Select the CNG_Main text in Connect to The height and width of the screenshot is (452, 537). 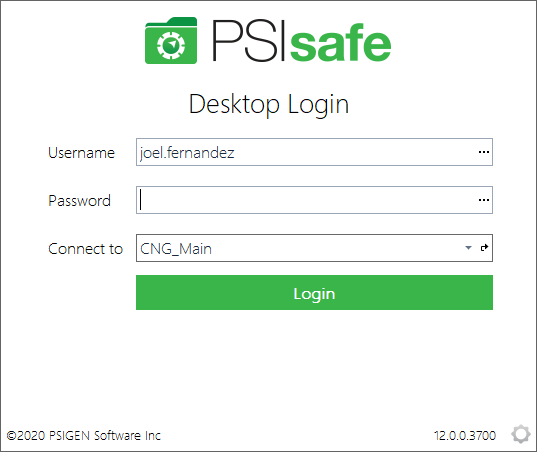[176, 249]
